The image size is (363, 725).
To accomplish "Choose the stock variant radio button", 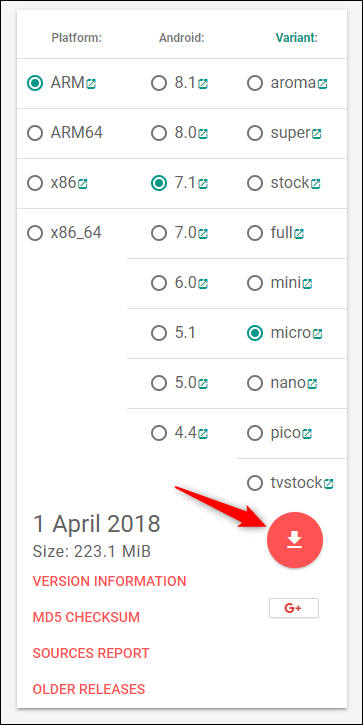I will pos(255,183).
